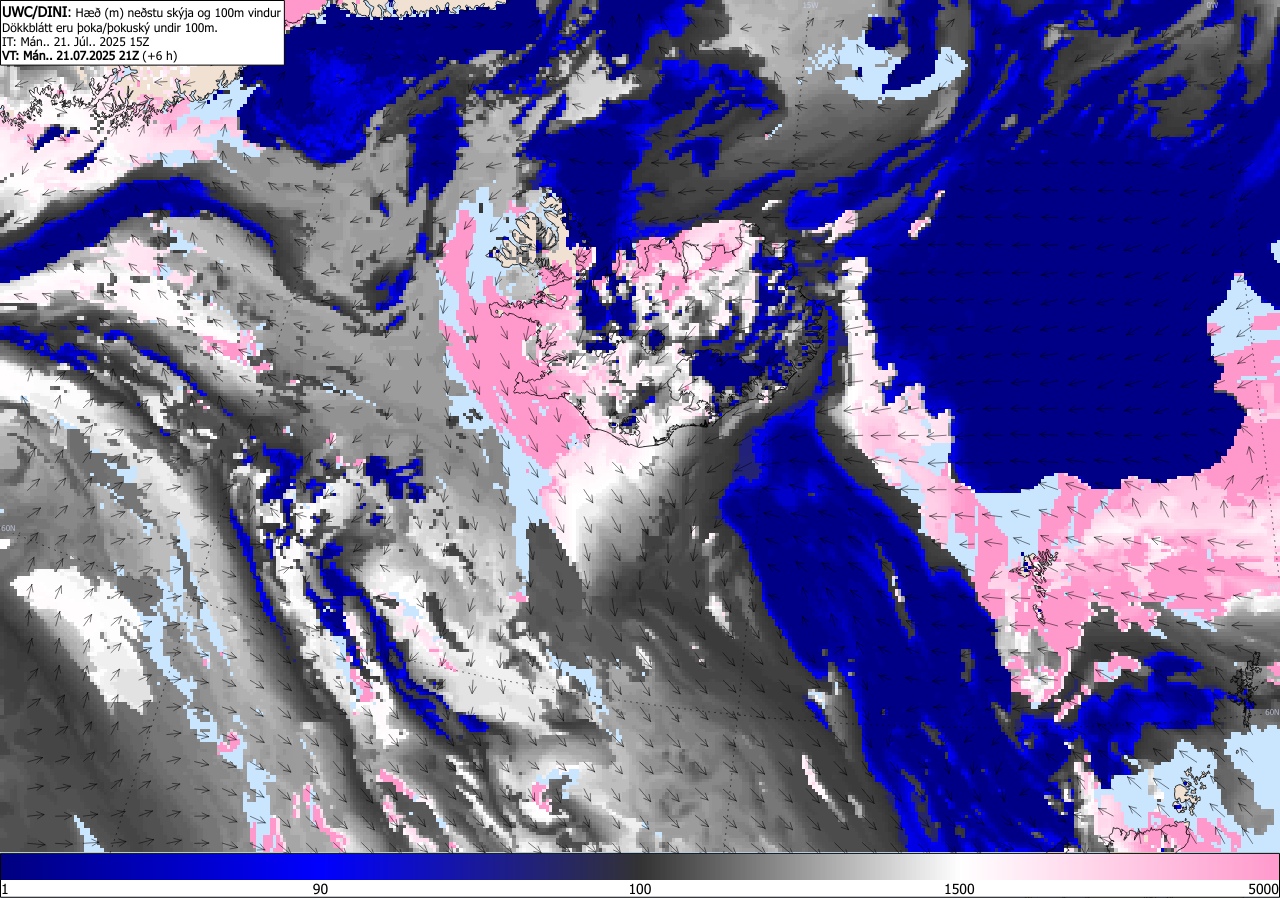Click the "90" label on the color scale

click(320, 889)
